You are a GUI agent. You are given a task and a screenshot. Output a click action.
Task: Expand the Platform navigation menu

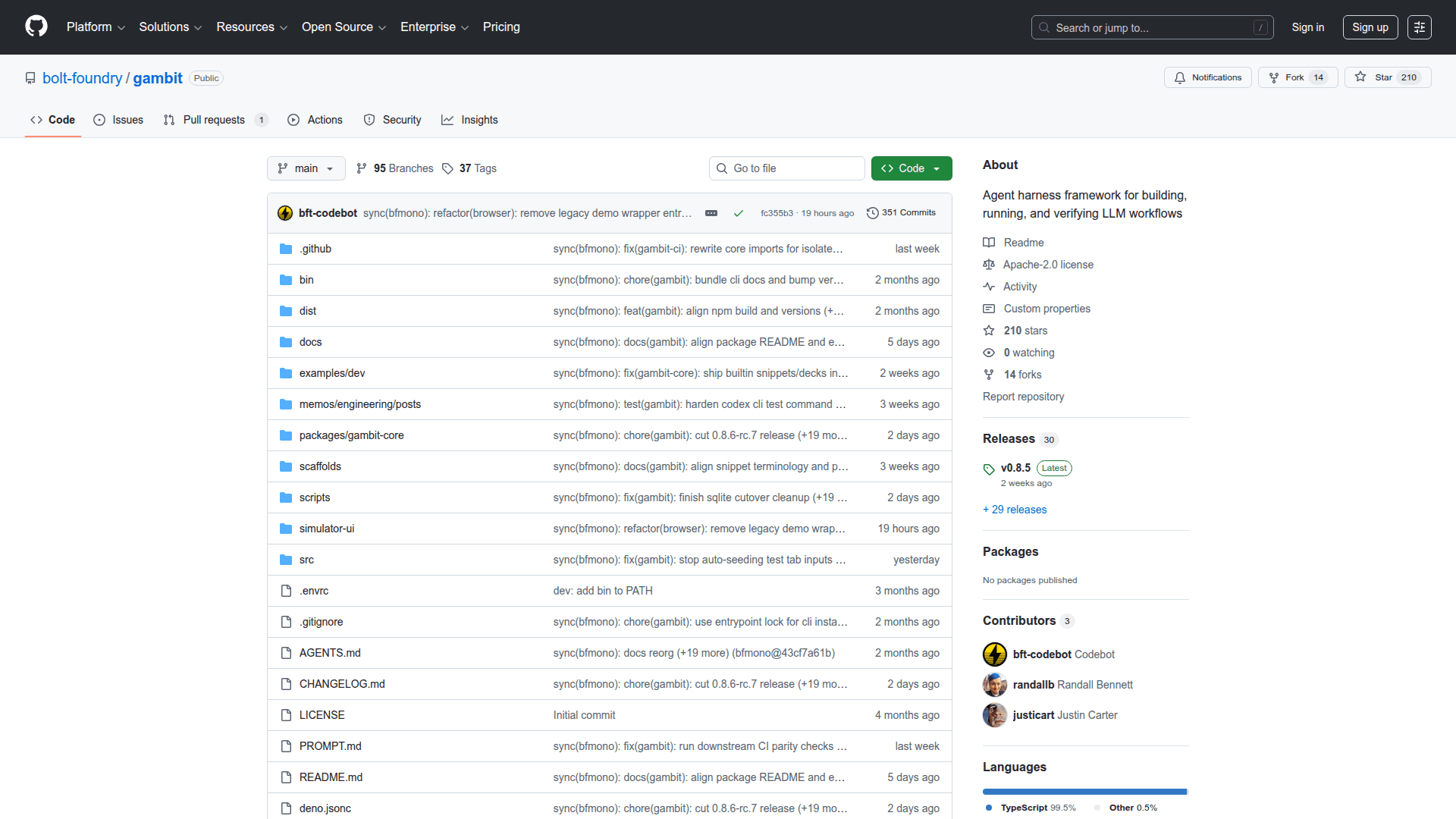coord(96,27)
